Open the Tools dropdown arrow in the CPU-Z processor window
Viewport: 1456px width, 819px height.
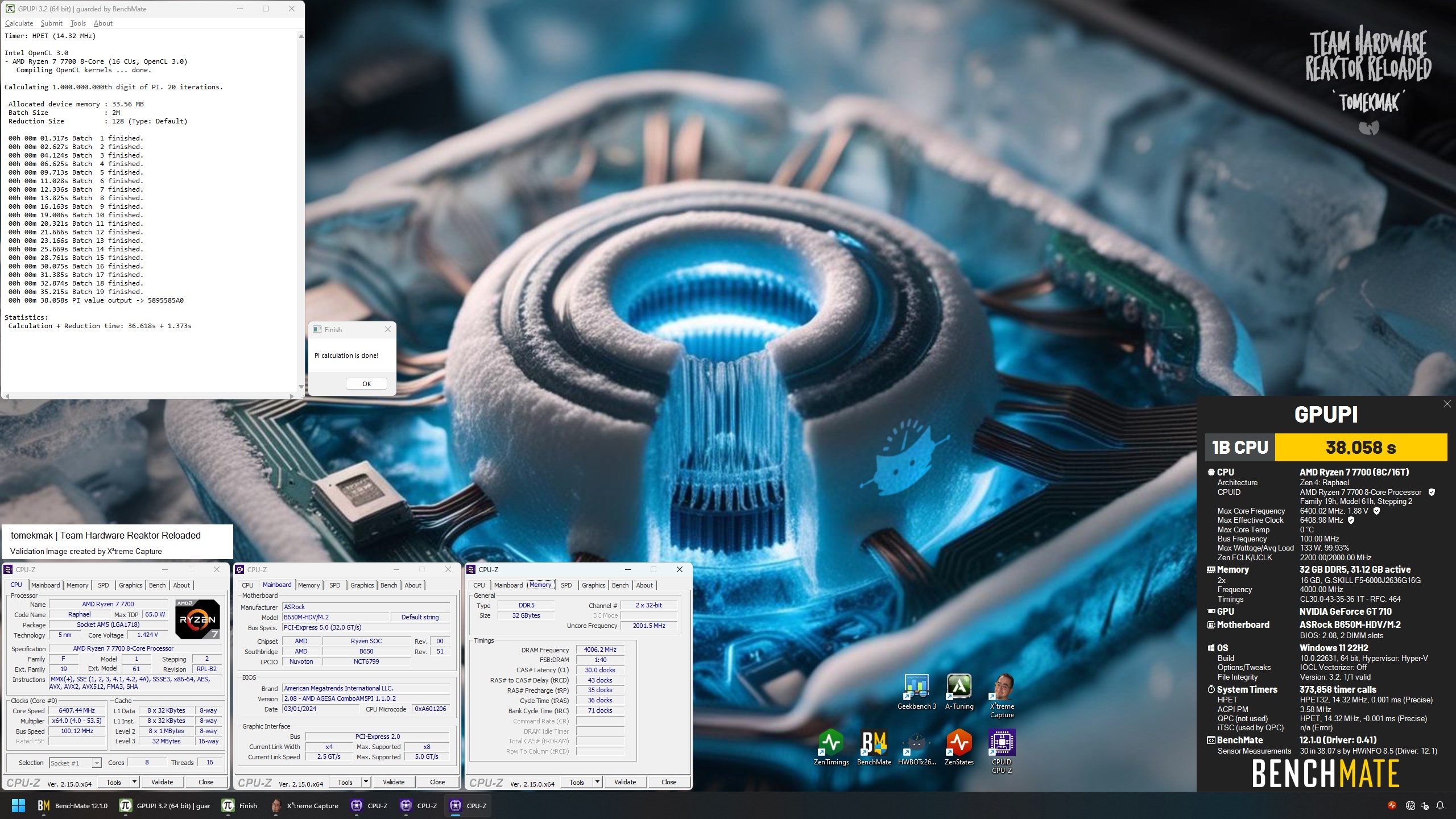coord(135,782)
